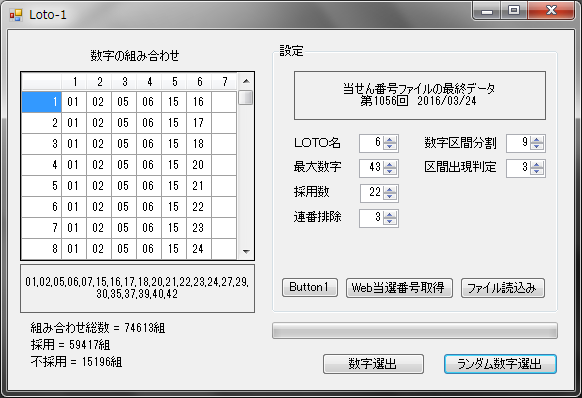
Task: Click cell 18 in grid row 3
Action: point(199,144)
